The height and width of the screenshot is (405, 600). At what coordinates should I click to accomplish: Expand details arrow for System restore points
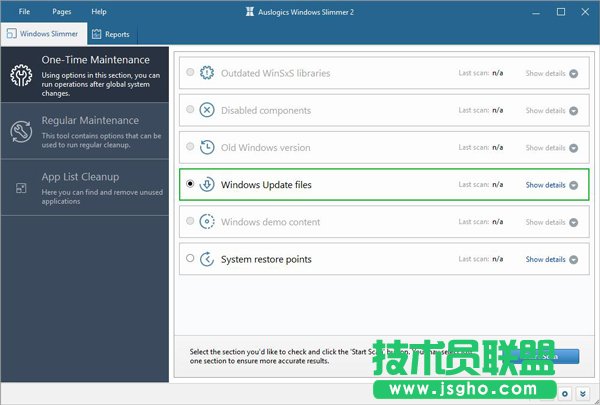click(574, 260)
